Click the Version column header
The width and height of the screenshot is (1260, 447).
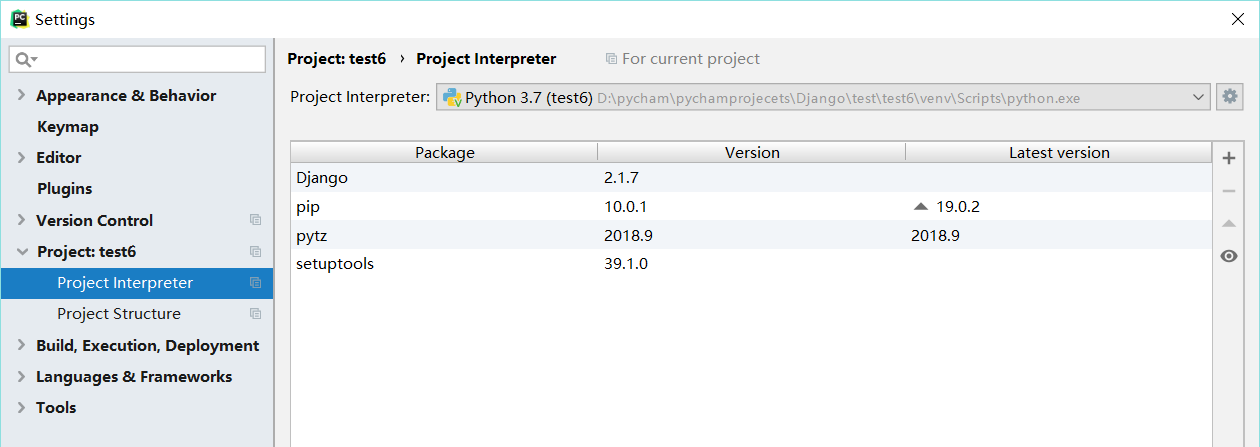pyautogui.click(x=752, y=152)
